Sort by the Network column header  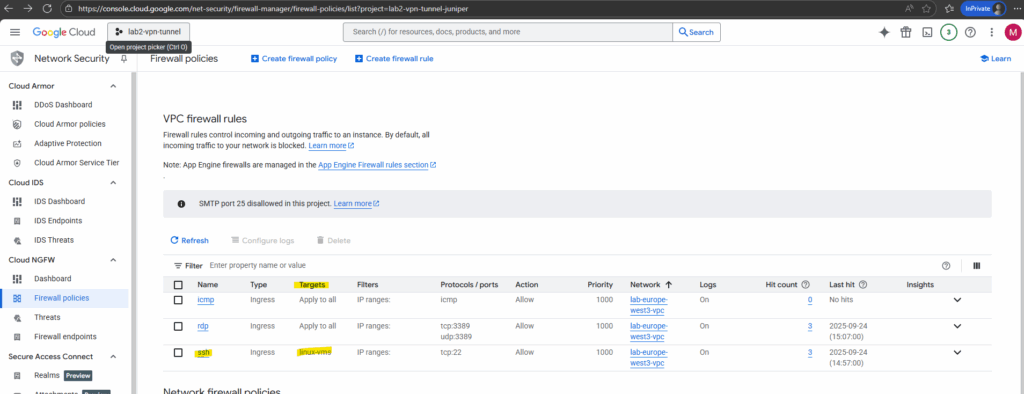click(x=651, y=285)
